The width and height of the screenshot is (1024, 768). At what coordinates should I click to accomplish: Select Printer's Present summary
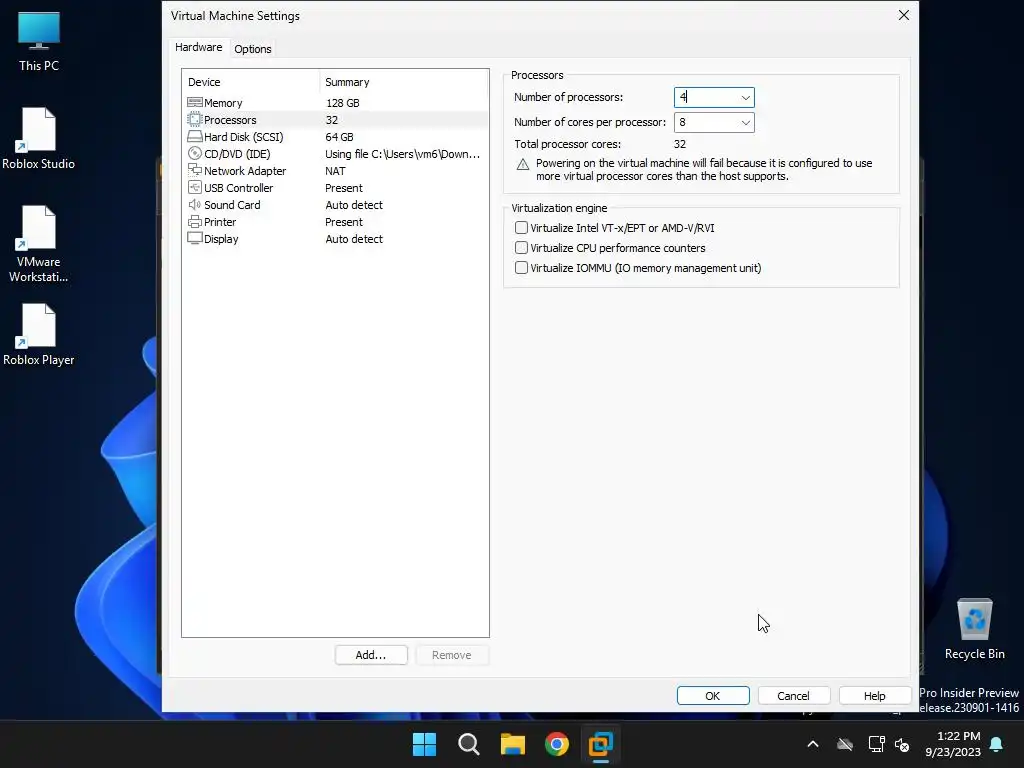(344, 221)
